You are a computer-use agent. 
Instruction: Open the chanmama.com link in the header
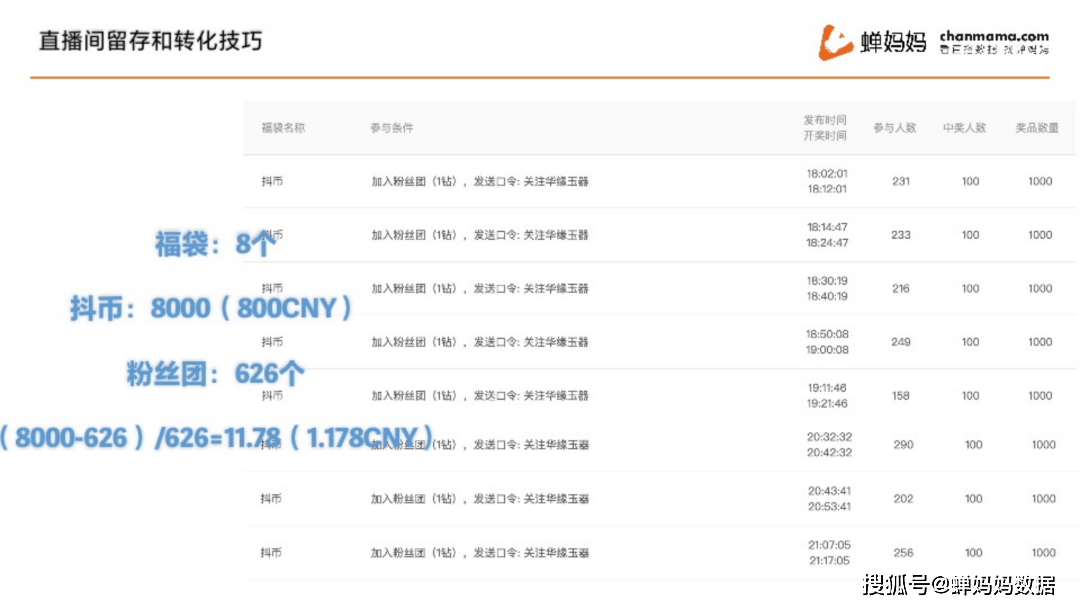click(x=994, y=36)
